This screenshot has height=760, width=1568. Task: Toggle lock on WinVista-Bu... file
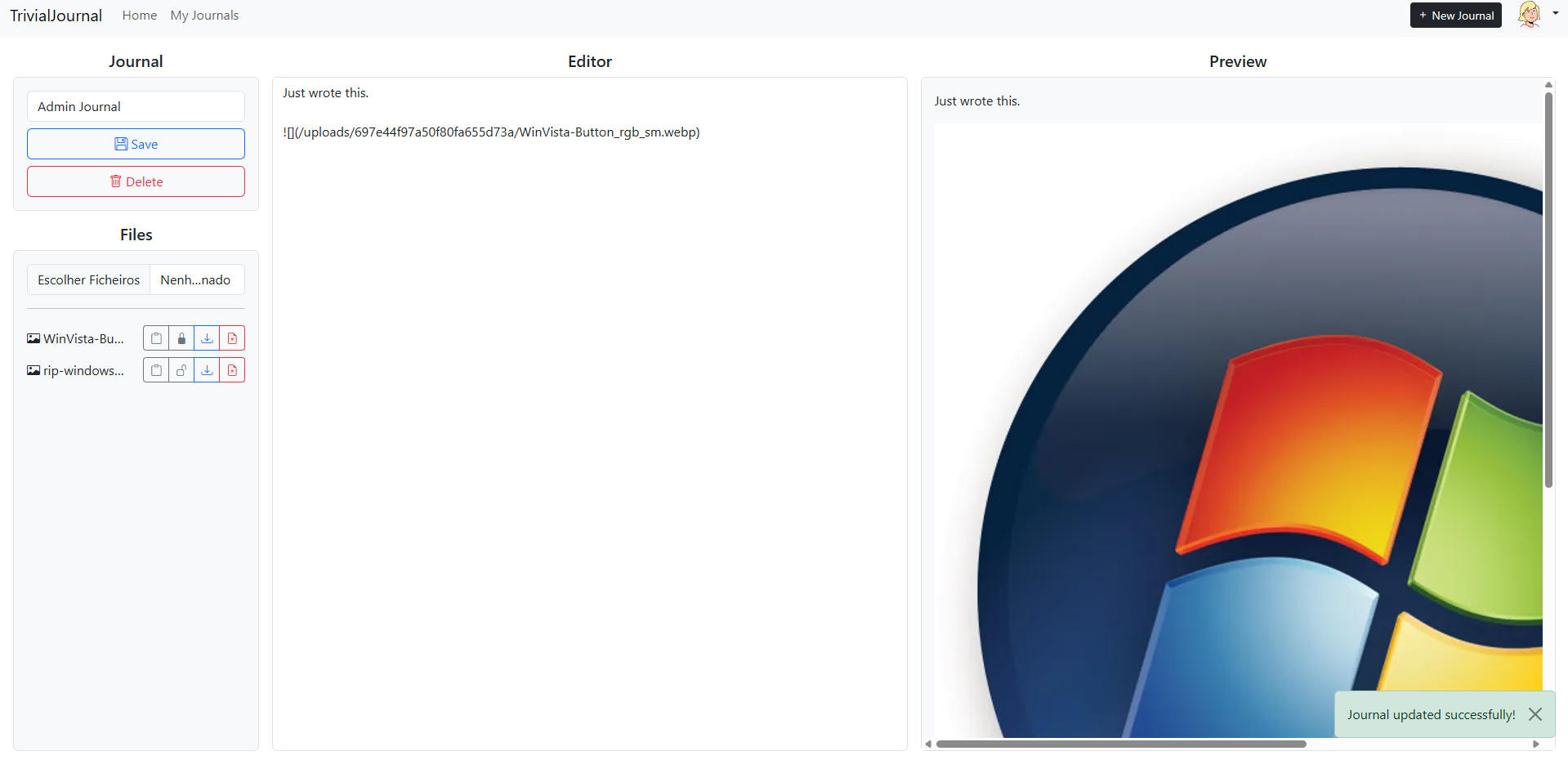181,338
